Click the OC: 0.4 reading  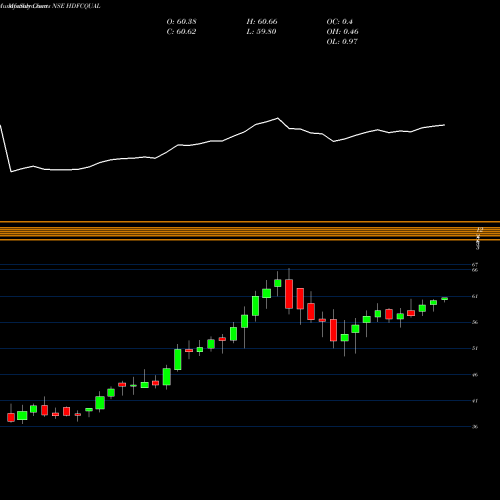pyautogui.click(x=339, y=22)
